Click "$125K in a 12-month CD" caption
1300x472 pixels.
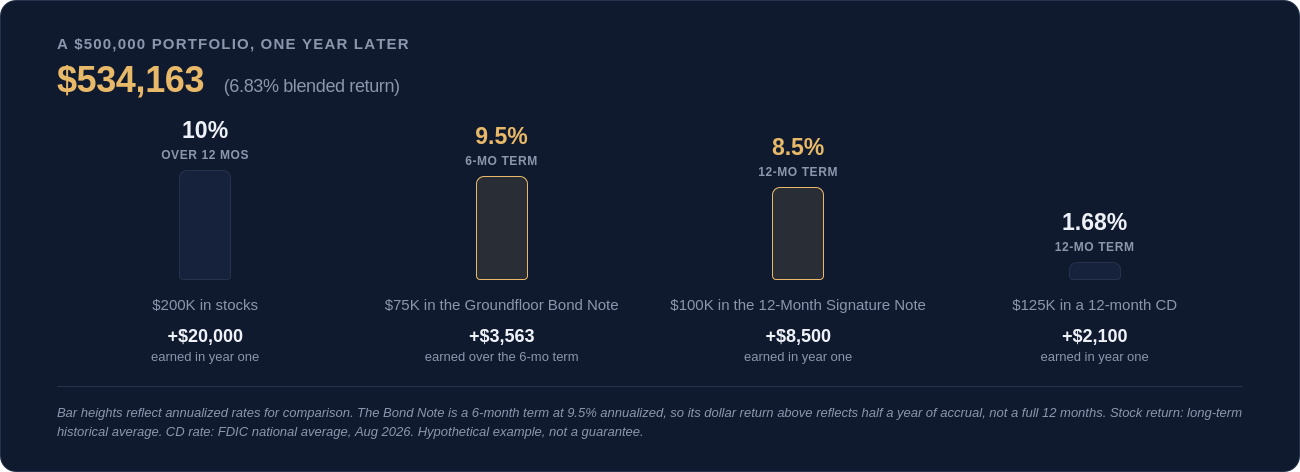pos(1094,304)
